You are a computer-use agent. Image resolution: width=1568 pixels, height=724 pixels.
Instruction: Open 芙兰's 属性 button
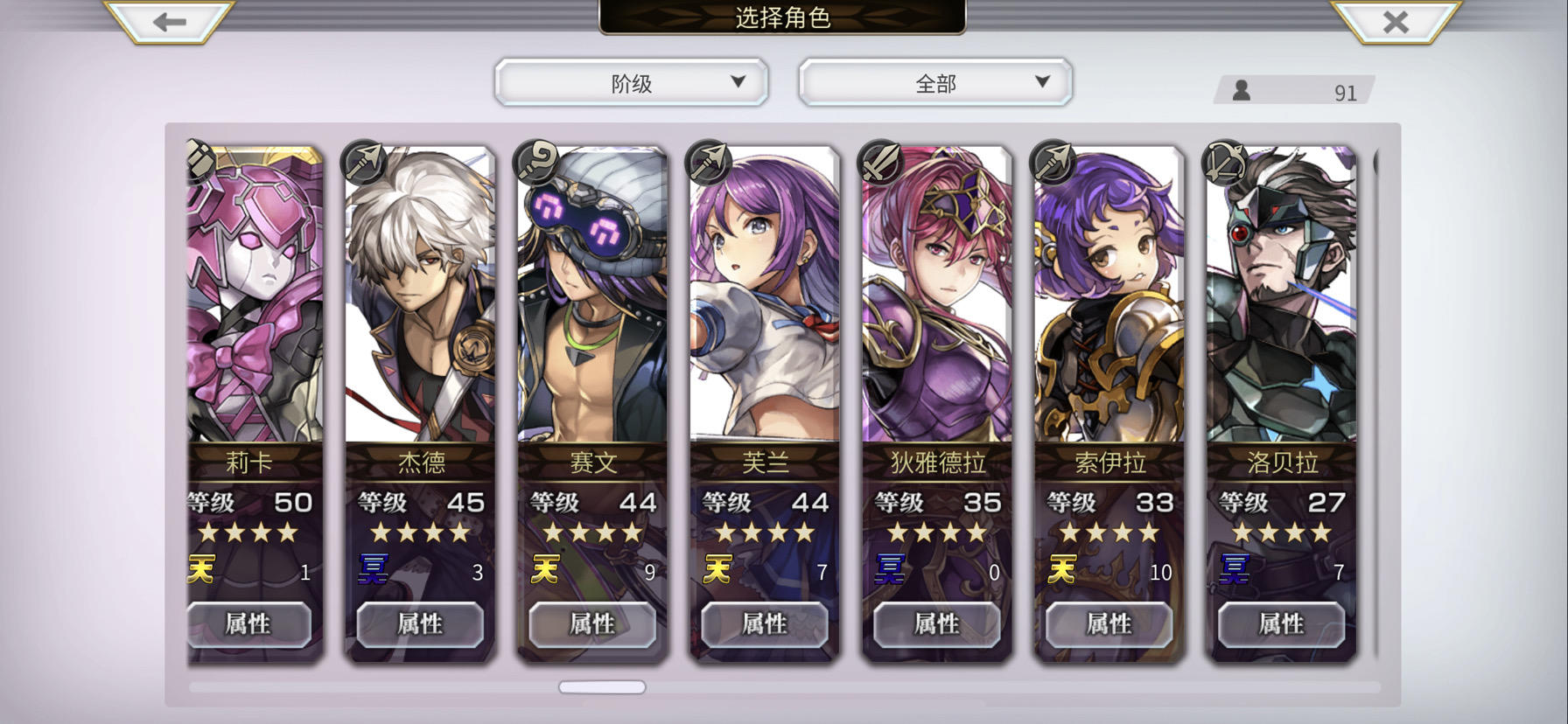point(765,624)
